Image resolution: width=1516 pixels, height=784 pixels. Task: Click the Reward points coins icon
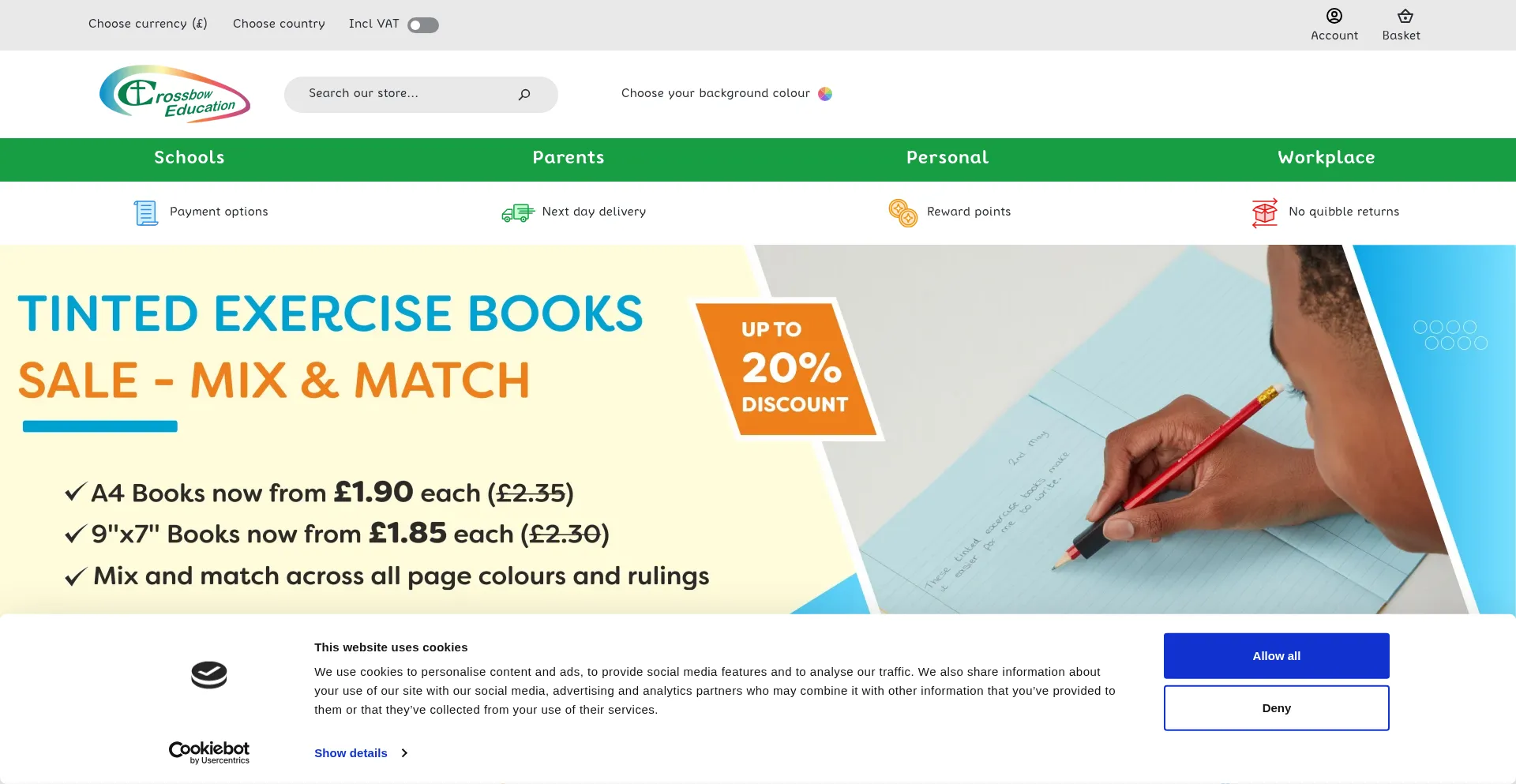[x=902, y=212]
